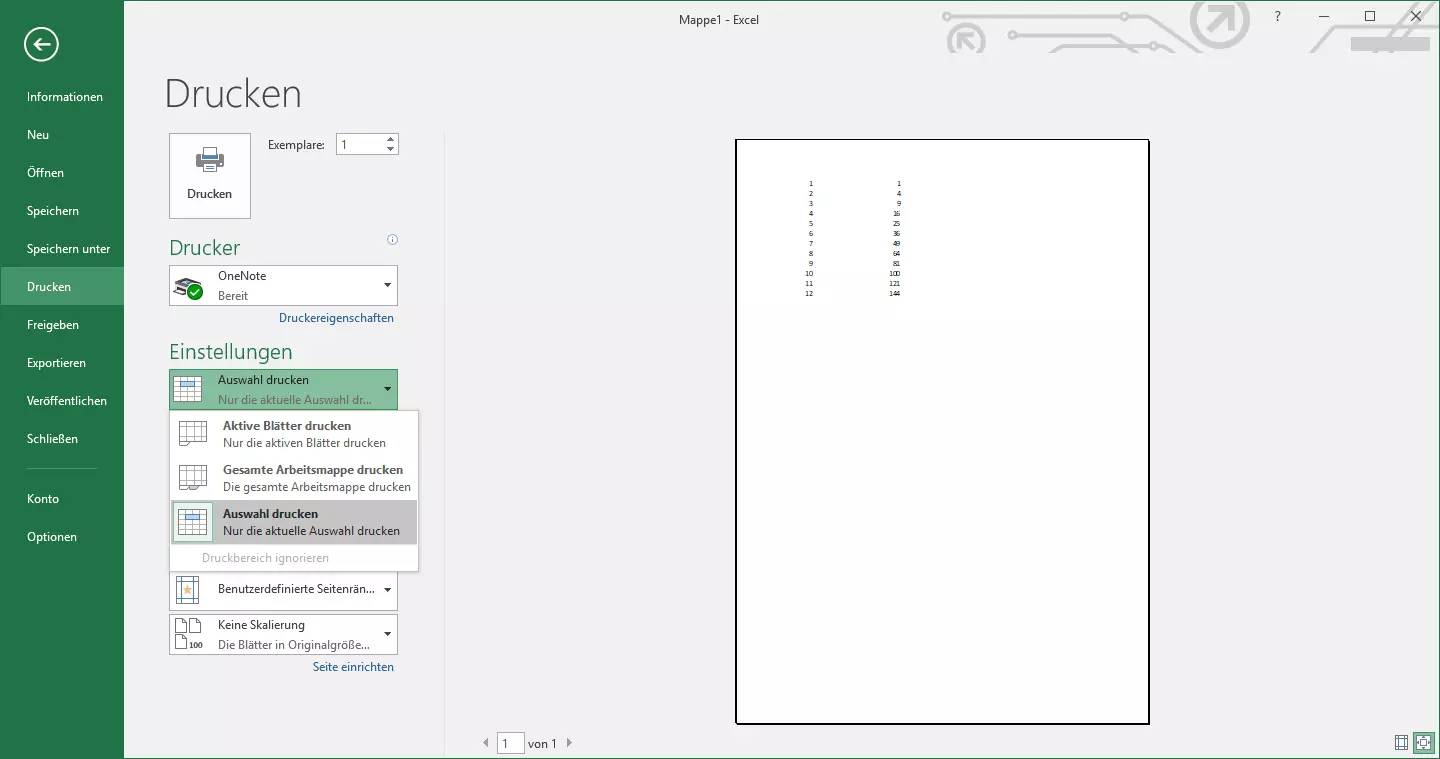This screenshot has height=759, width=1440.
Task: Open the OneNote printer dropdown
Action: (387, 286)
